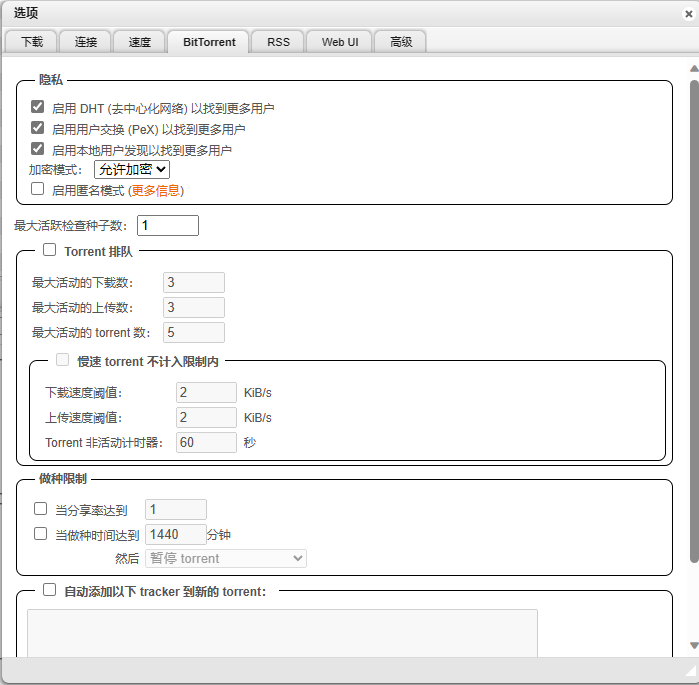Click the vertical scrollbar thumb
Image resolution: width=699 pixels, height=685 pixels.
693,320
